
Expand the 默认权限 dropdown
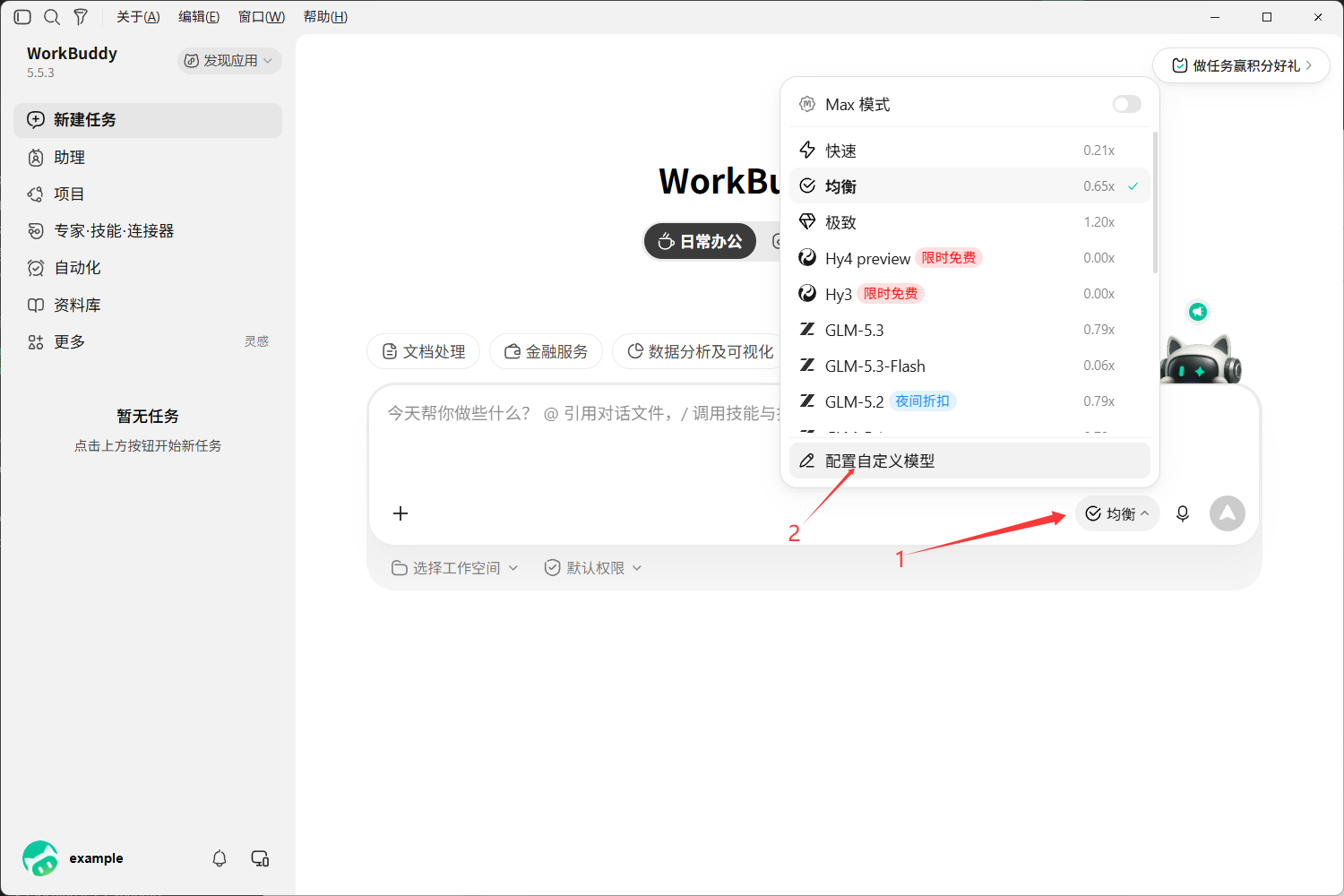coord(593,568)
